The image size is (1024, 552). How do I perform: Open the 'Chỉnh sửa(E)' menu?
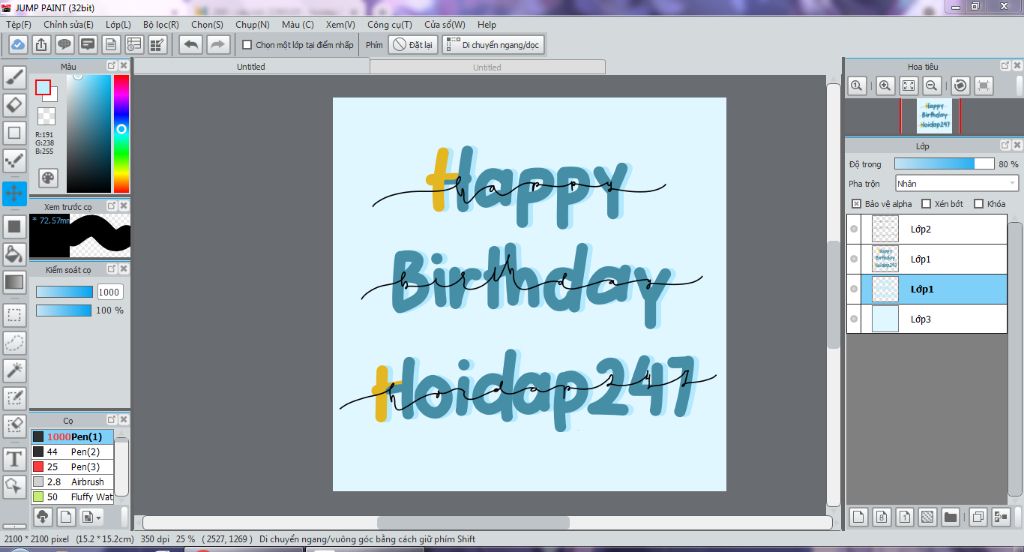[x=69, y=25]
